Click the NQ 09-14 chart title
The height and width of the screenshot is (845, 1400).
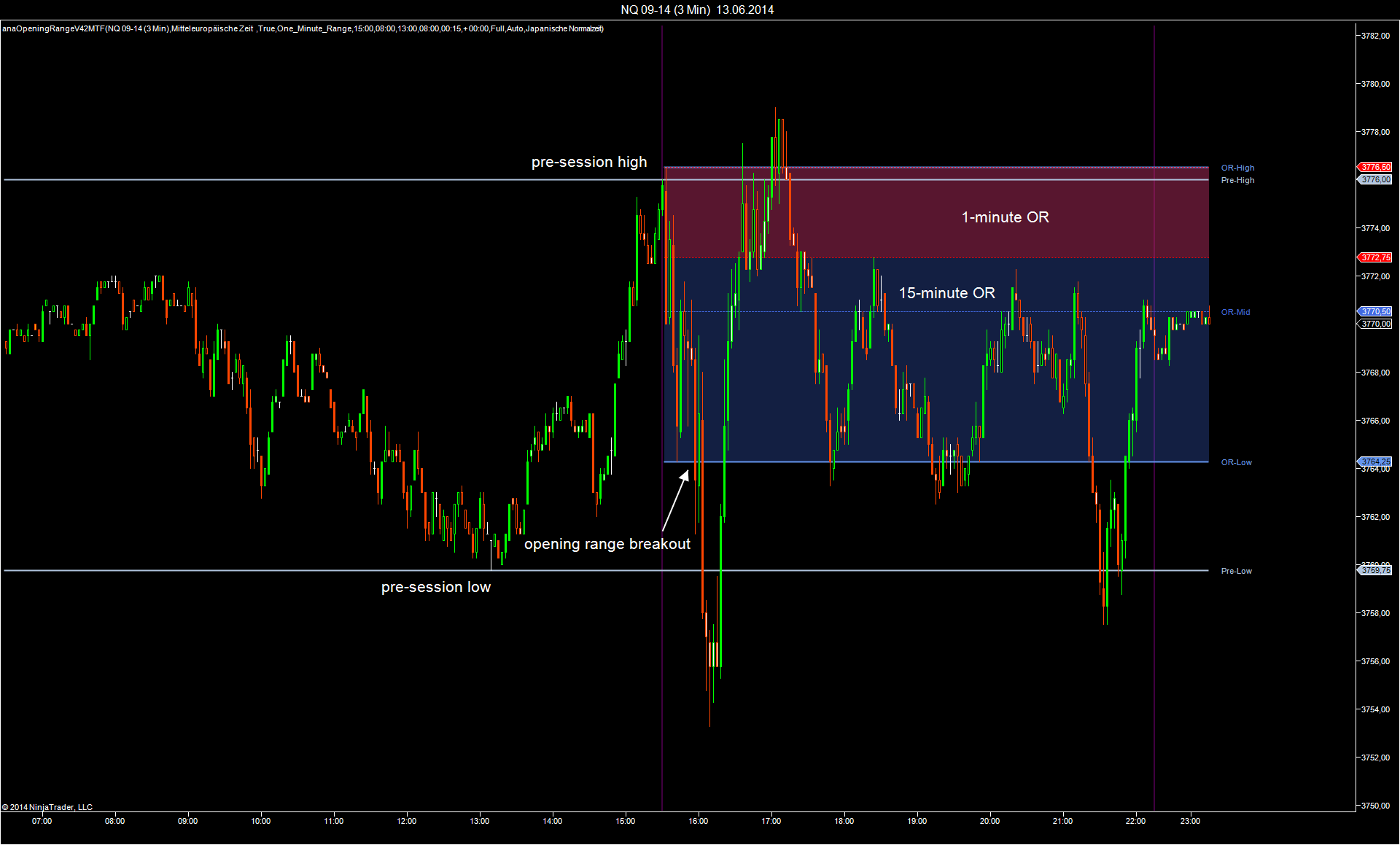696,9
